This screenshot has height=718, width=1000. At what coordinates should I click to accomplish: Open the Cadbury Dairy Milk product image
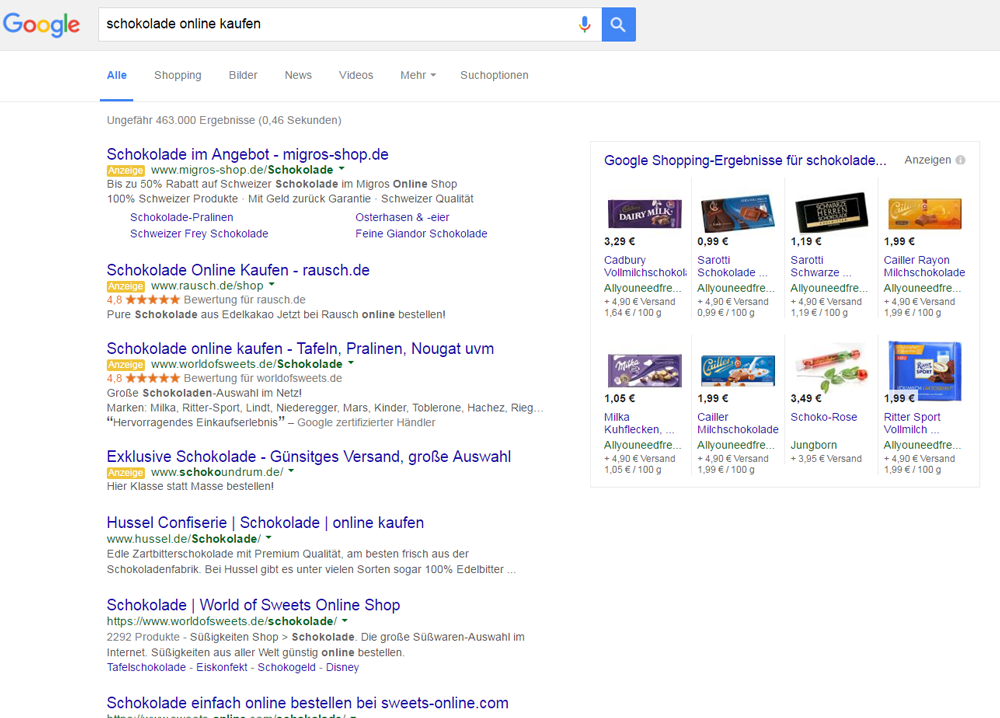tap(644, 213)
